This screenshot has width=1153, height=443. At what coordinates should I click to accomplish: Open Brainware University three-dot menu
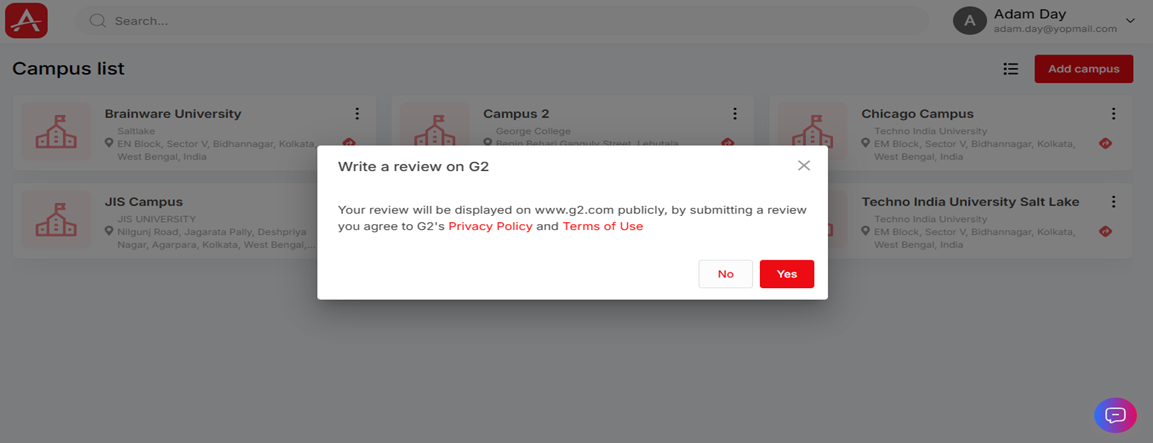click(x=357, y=113)
